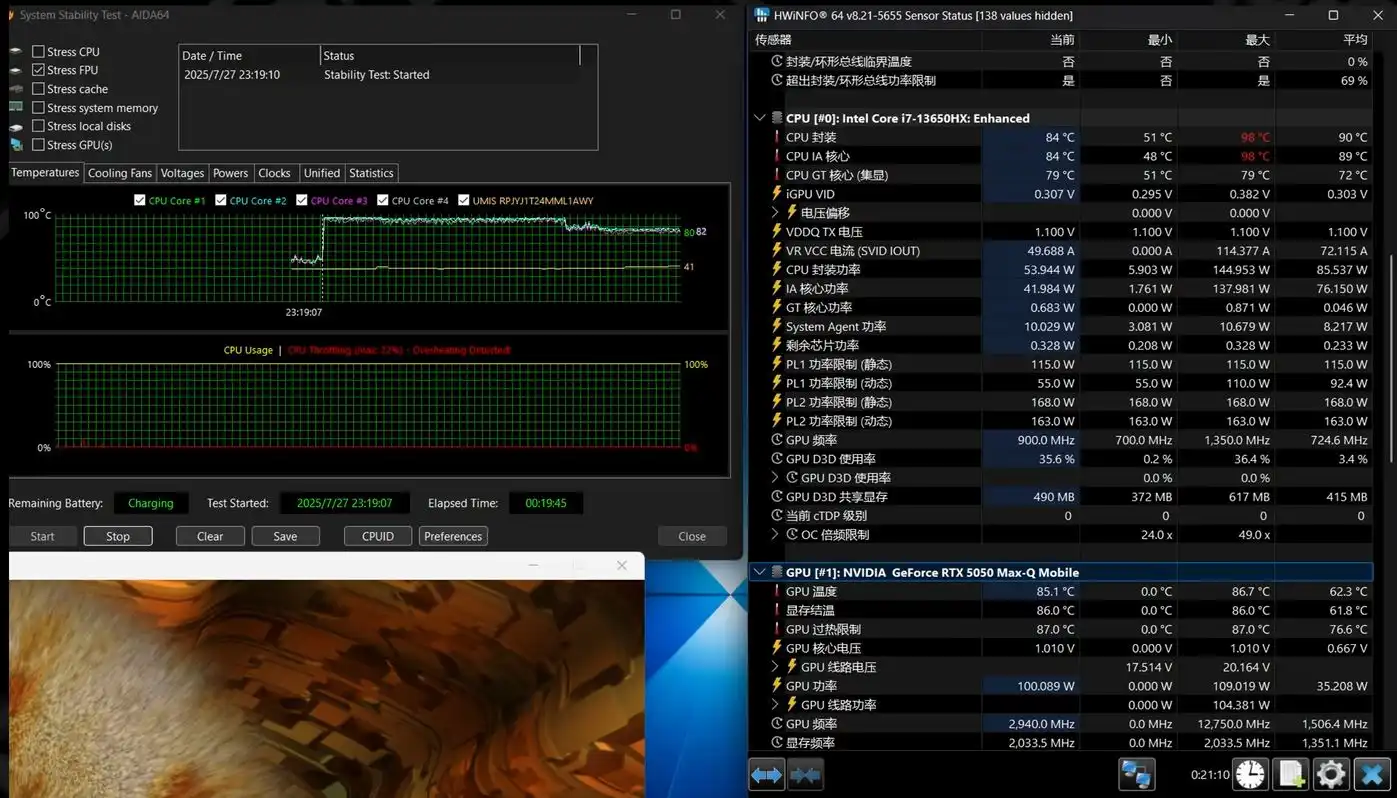This screenshot has height=798, width=1397.
Task: Expand the OC 倍频限制 row
Action: (x=776, y=535)
